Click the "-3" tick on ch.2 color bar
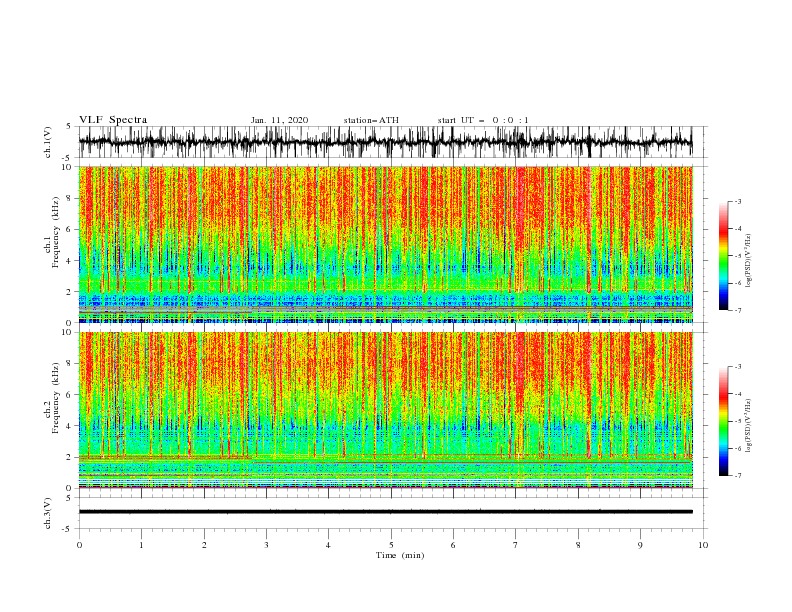Viewport: 792px width, 612px height. coord(737,367)
